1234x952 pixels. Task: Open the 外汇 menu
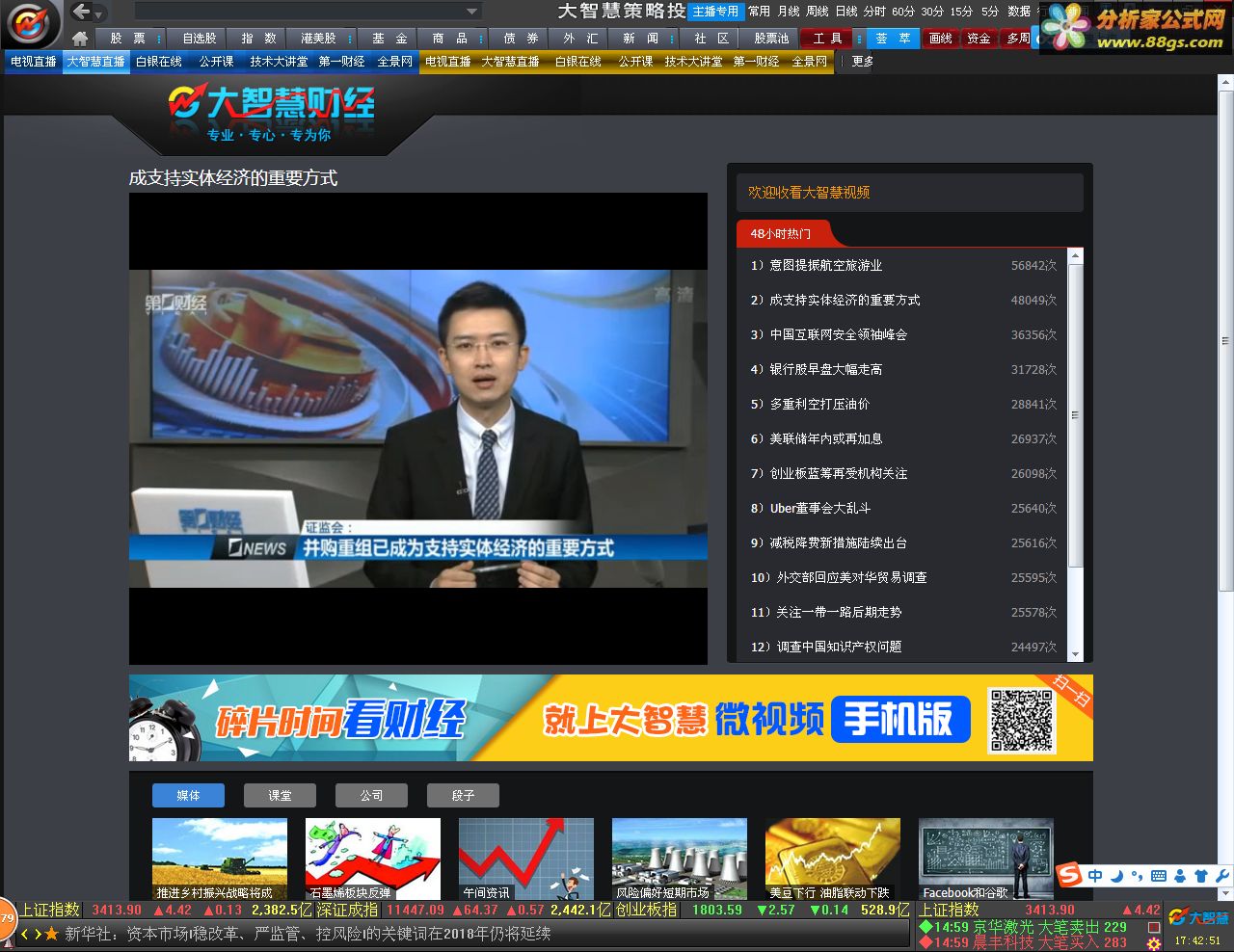[x=580, y=39]
